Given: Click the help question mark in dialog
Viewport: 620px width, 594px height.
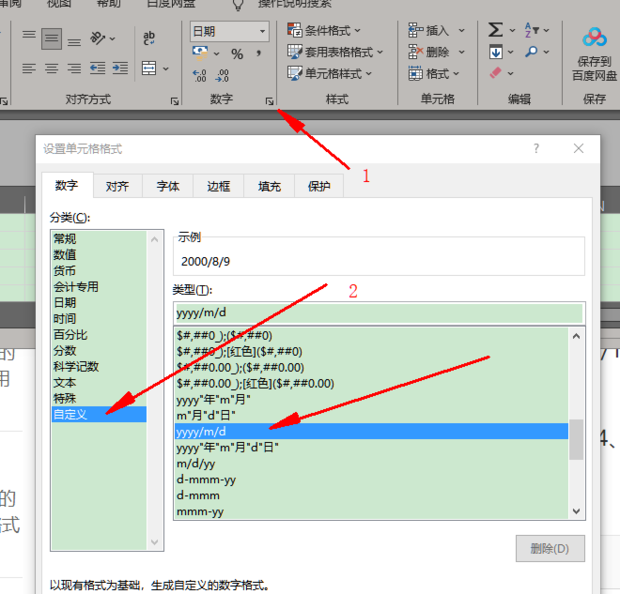Looking at the screenshot, I should coord(536,148).
